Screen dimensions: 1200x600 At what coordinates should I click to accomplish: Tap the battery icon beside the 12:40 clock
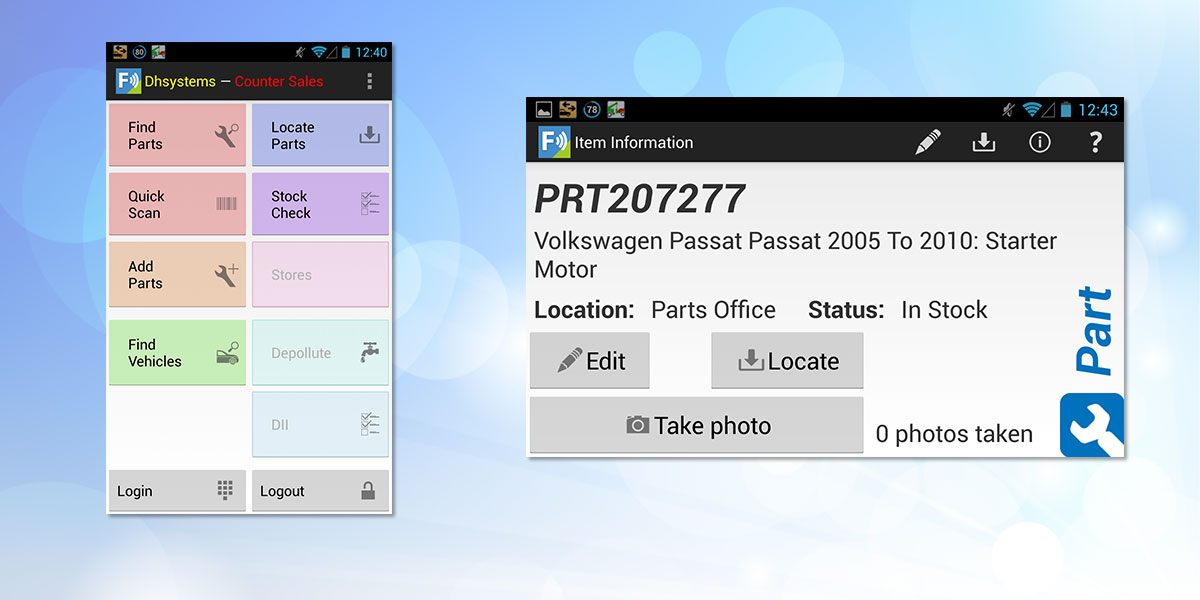click(346, 52)
